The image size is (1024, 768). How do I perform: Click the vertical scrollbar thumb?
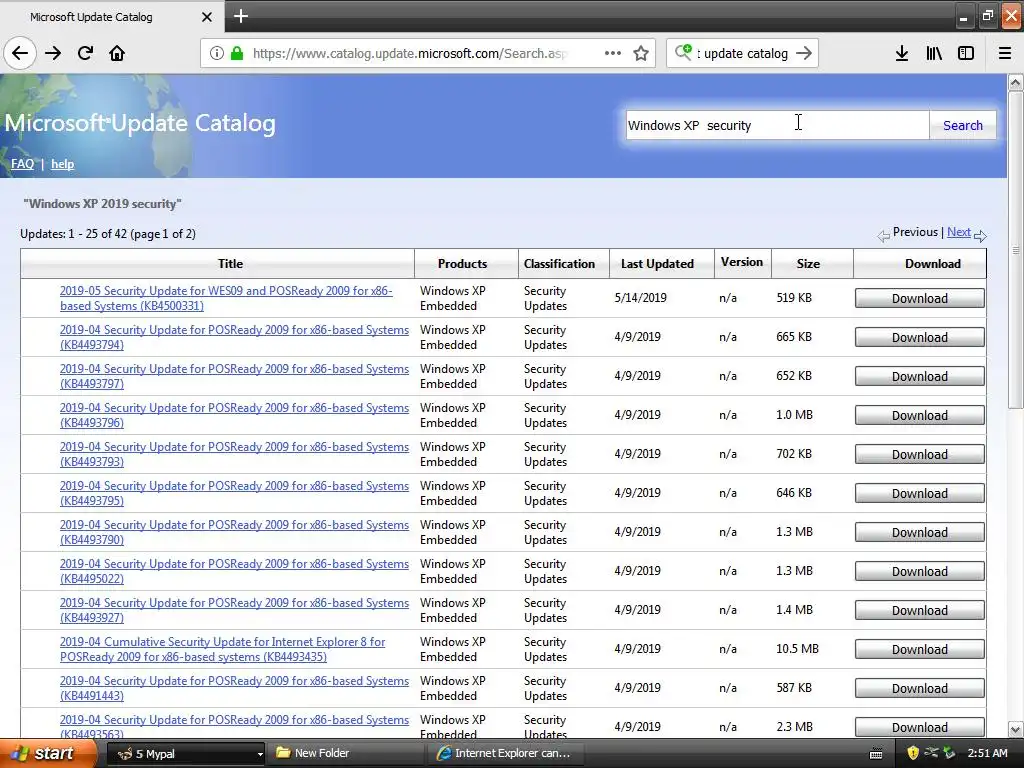[1016, 250]
